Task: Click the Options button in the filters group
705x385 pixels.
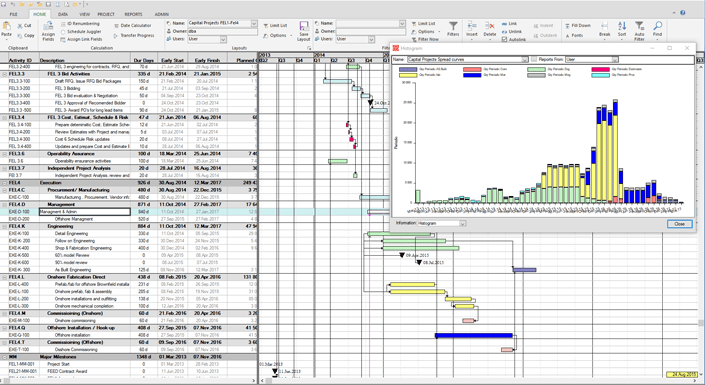Action: 426,32
